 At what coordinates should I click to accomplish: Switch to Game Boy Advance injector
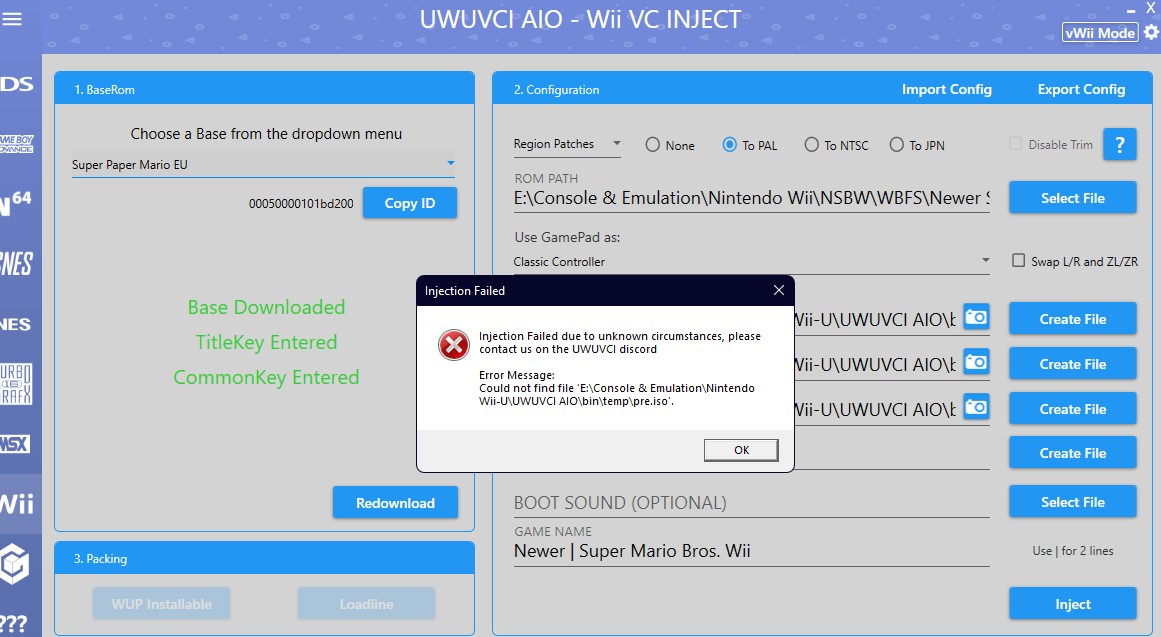[x=17, y=144]
